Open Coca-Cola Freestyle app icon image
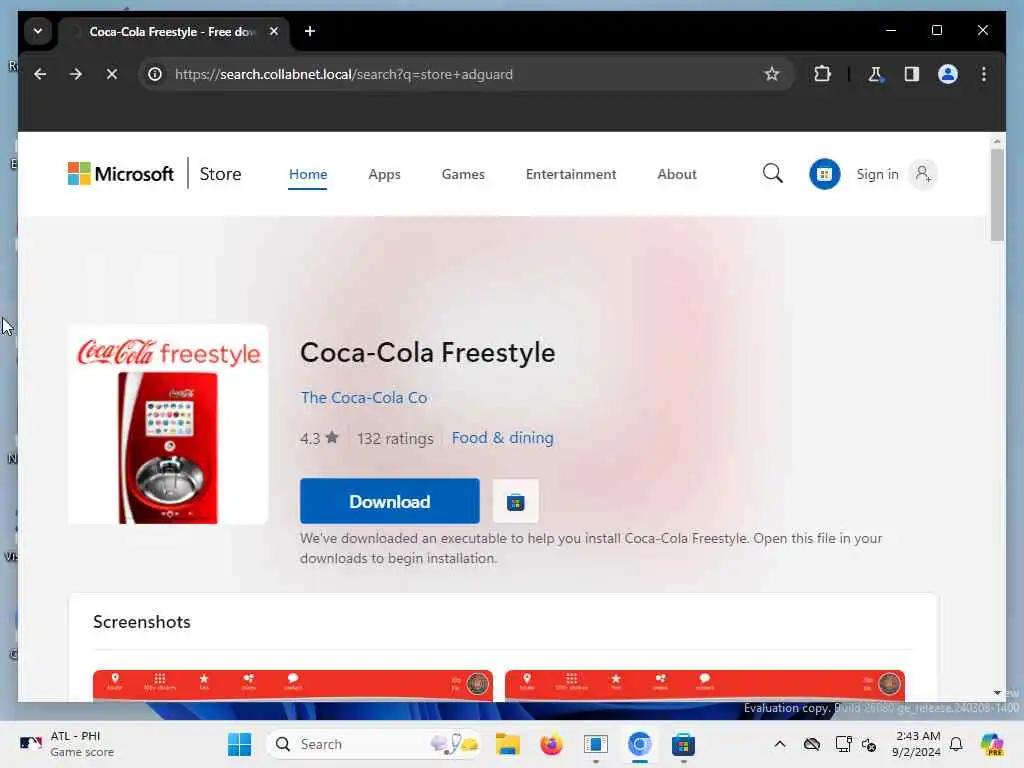Image resolution: width=1024 pixels, height=768 pixels. tap(168, 424)
